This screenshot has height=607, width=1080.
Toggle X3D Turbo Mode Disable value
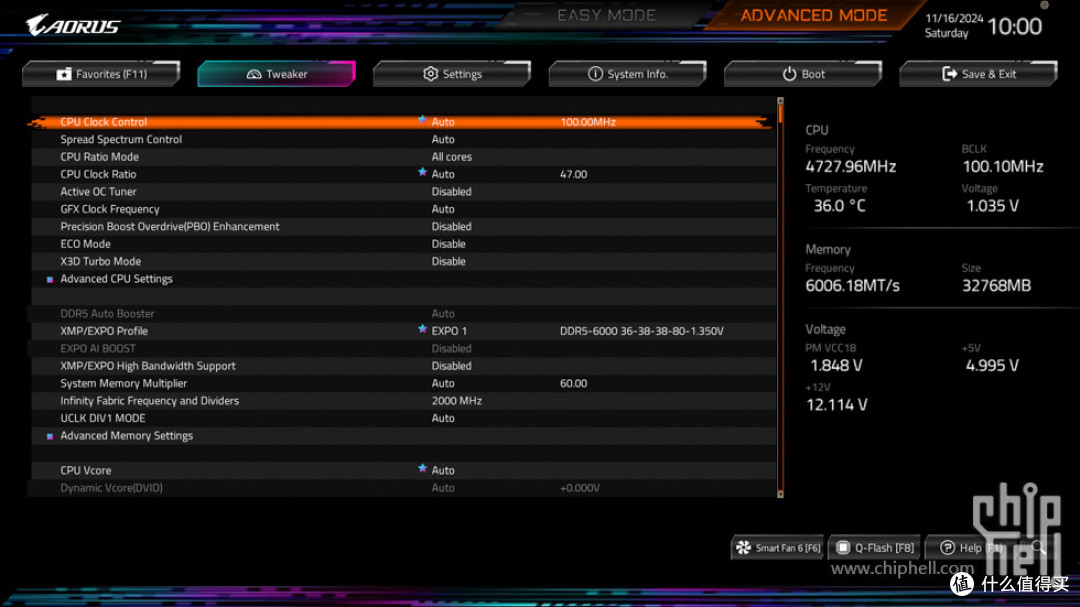(448, 262)
